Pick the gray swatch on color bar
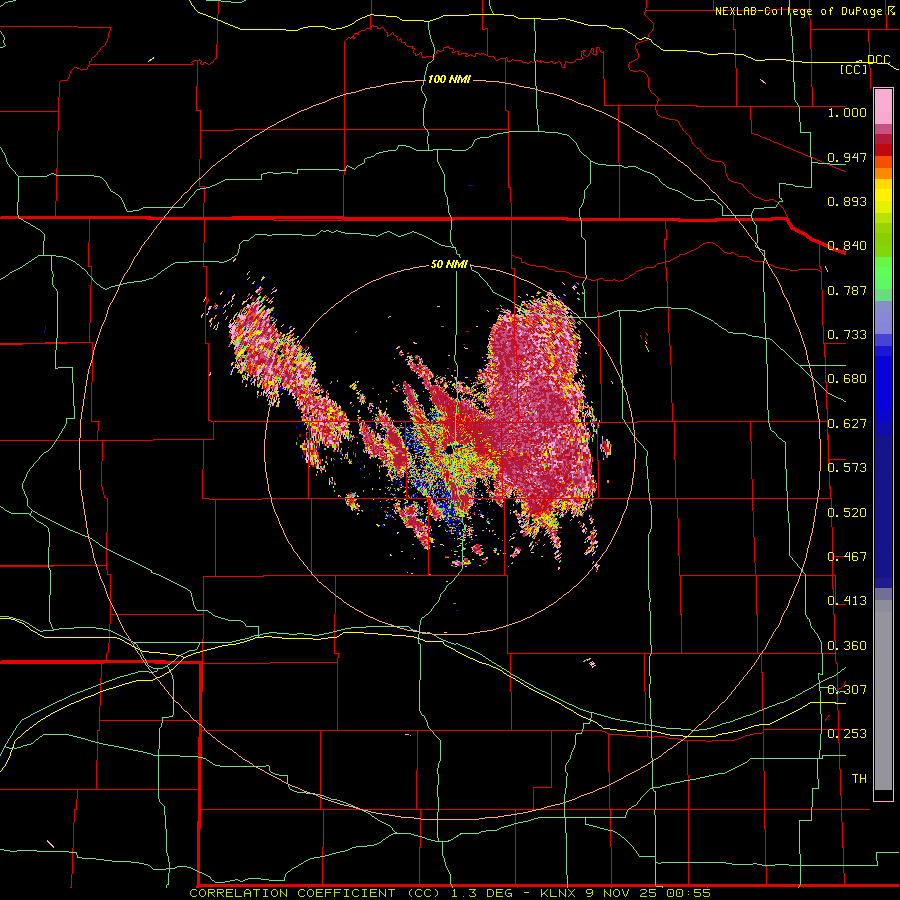Screen dimensions: 900x900 pyautogui.click(x=883, y=695)
